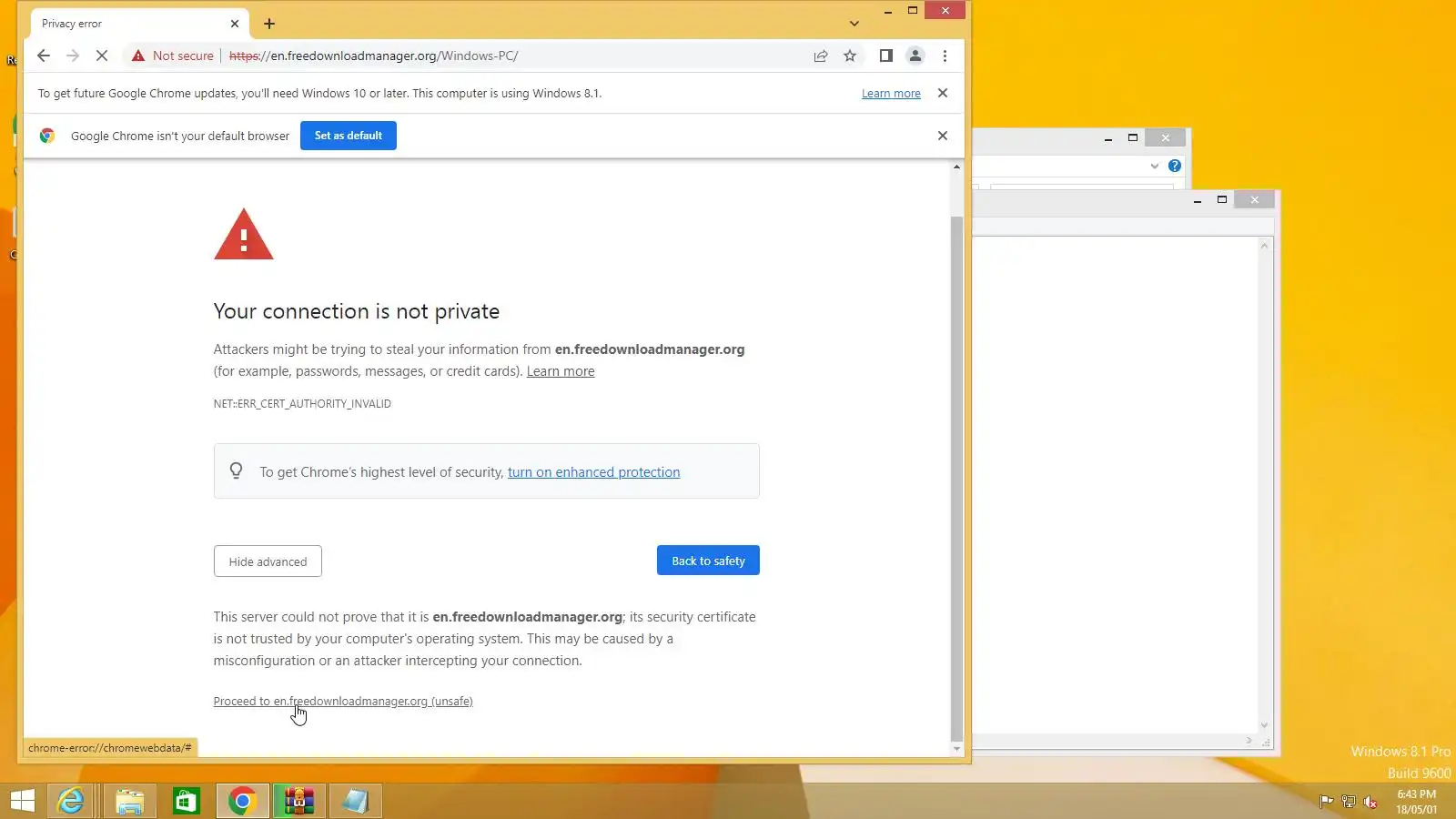This screenshot has height=819, width=1456.
Task: Open the Windows Store taskbar icon
Action: [x=186, y=801]
